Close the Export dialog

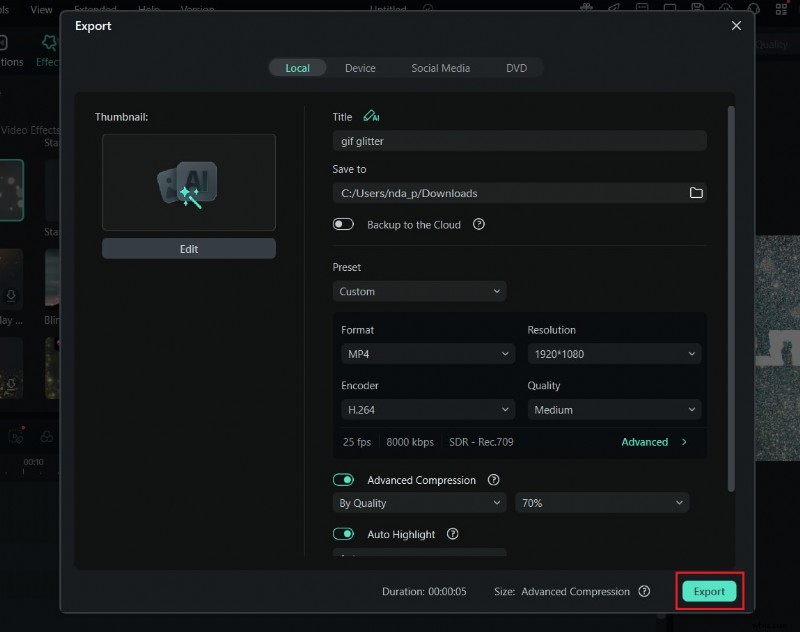(x=736, y=25)
